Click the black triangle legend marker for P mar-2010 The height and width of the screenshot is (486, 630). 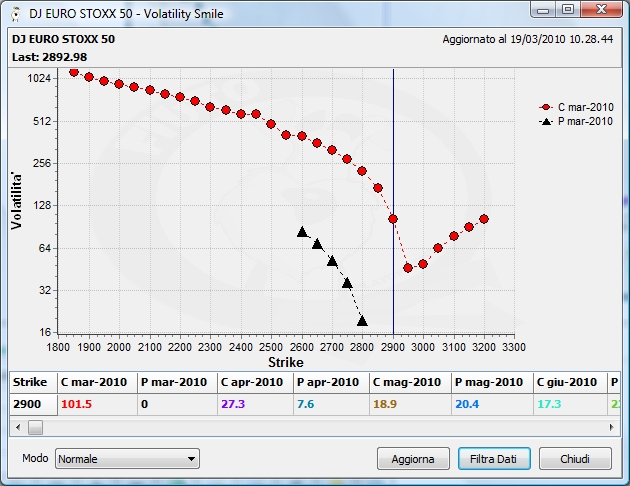click(546, 121)
